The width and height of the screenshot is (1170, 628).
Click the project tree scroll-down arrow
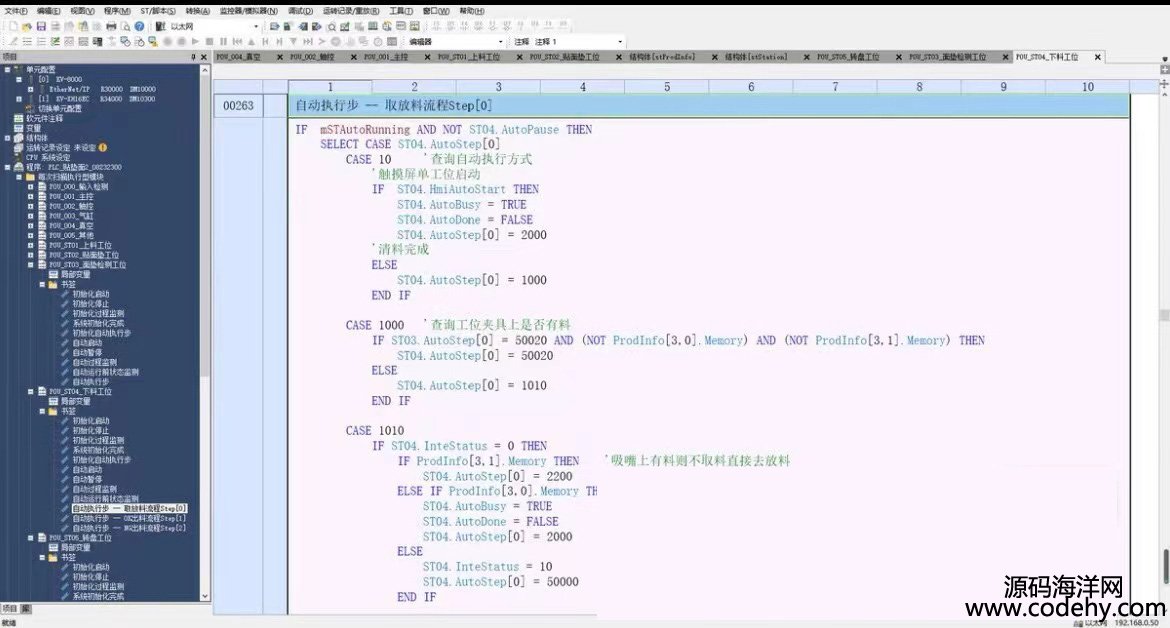point(205,596)
